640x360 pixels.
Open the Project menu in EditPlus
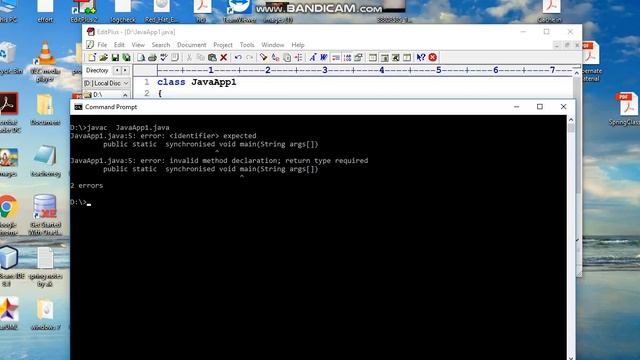tap(223, 45)
